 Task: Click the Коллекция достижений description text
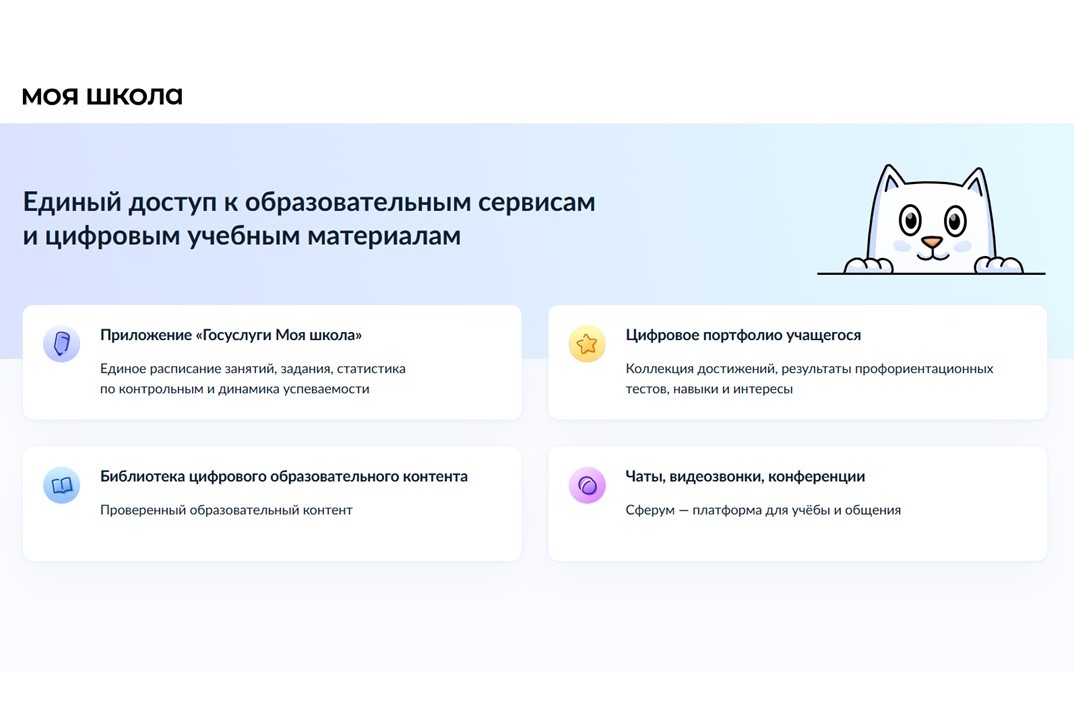pos(809,379)
